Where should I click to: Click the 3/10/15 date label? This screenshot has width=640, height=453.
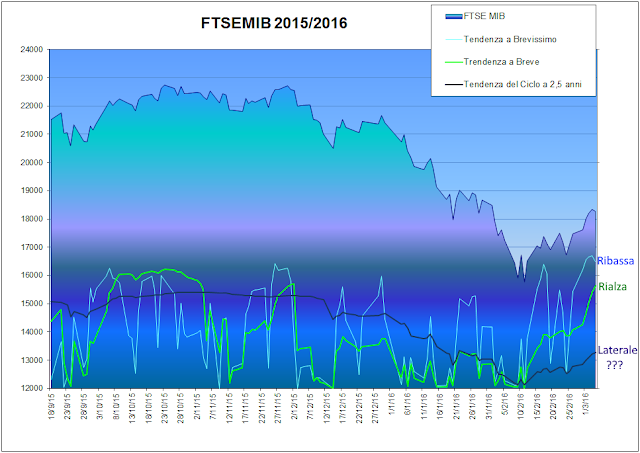pos(100,408)
